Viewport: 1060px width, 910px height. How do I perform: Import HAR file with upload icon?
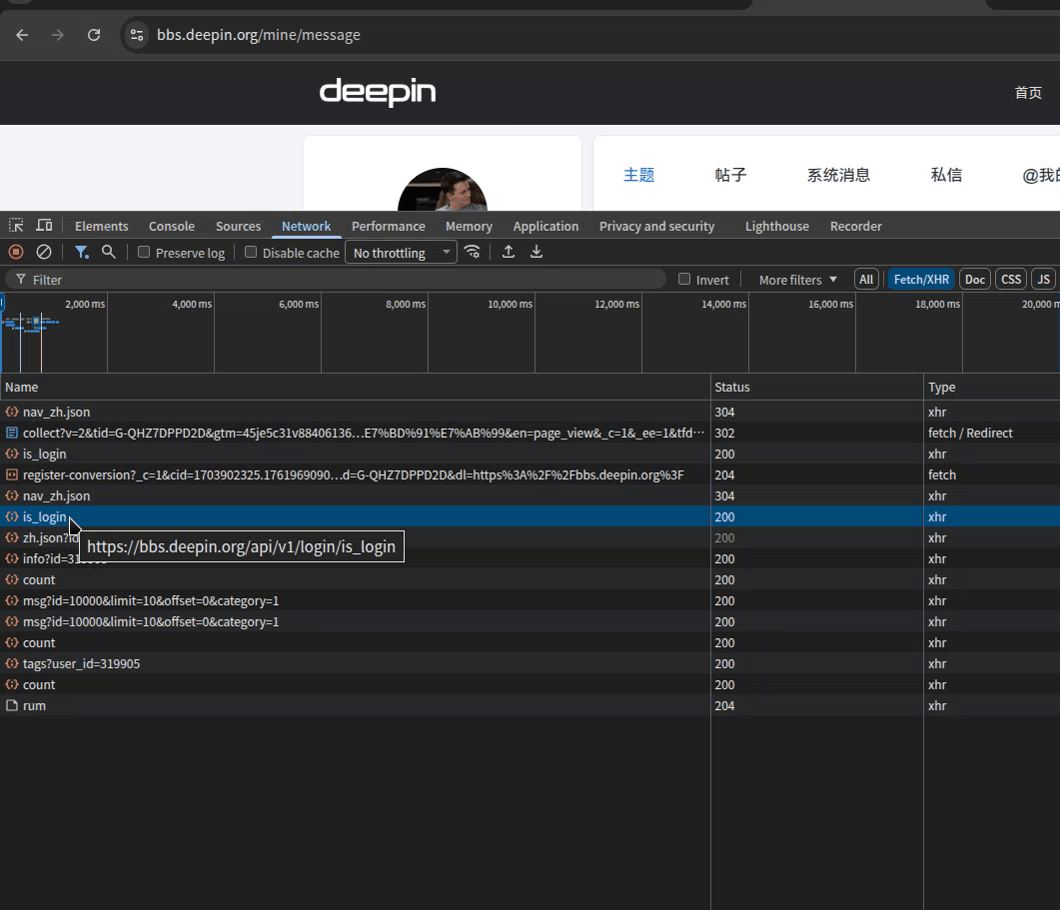coord(508,252)
